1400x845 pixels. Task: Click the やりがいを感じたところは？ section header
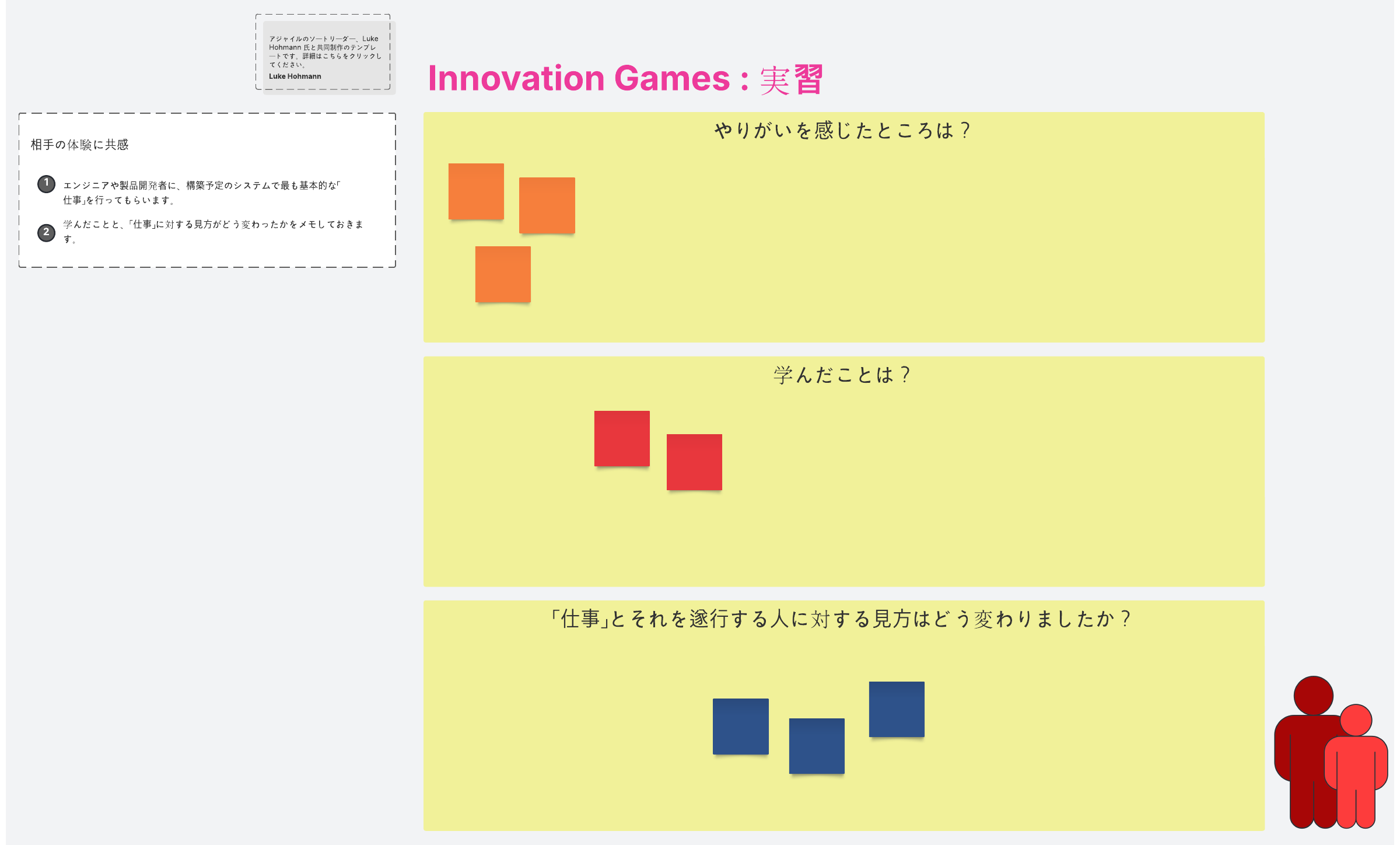pyautogui.click(x=842, y=130)
